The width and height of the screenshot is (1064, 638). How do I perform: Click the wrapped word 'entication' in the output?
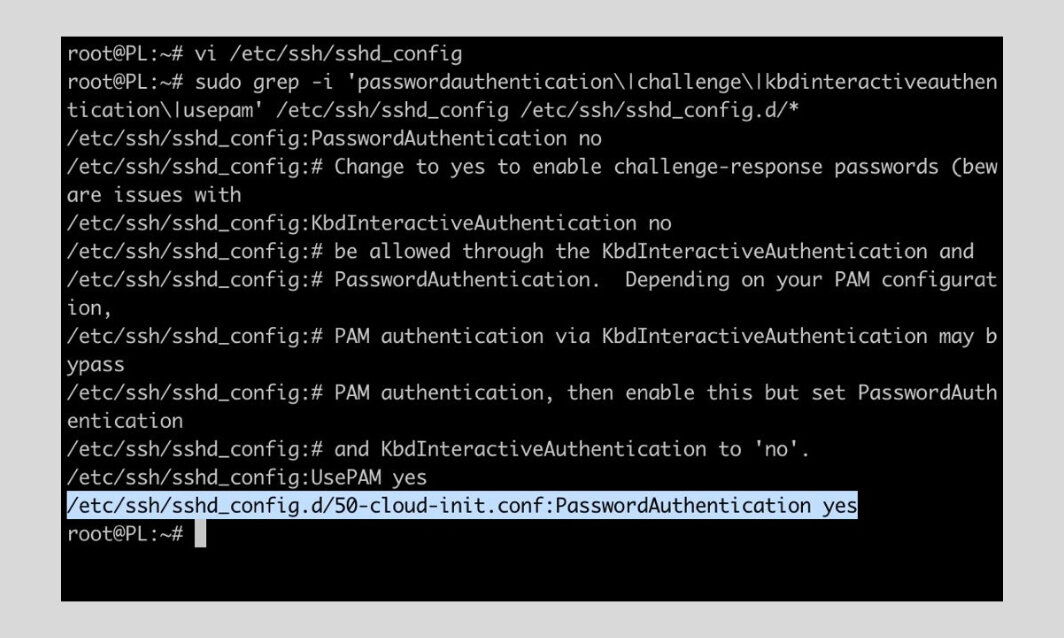tap(125, 421)
